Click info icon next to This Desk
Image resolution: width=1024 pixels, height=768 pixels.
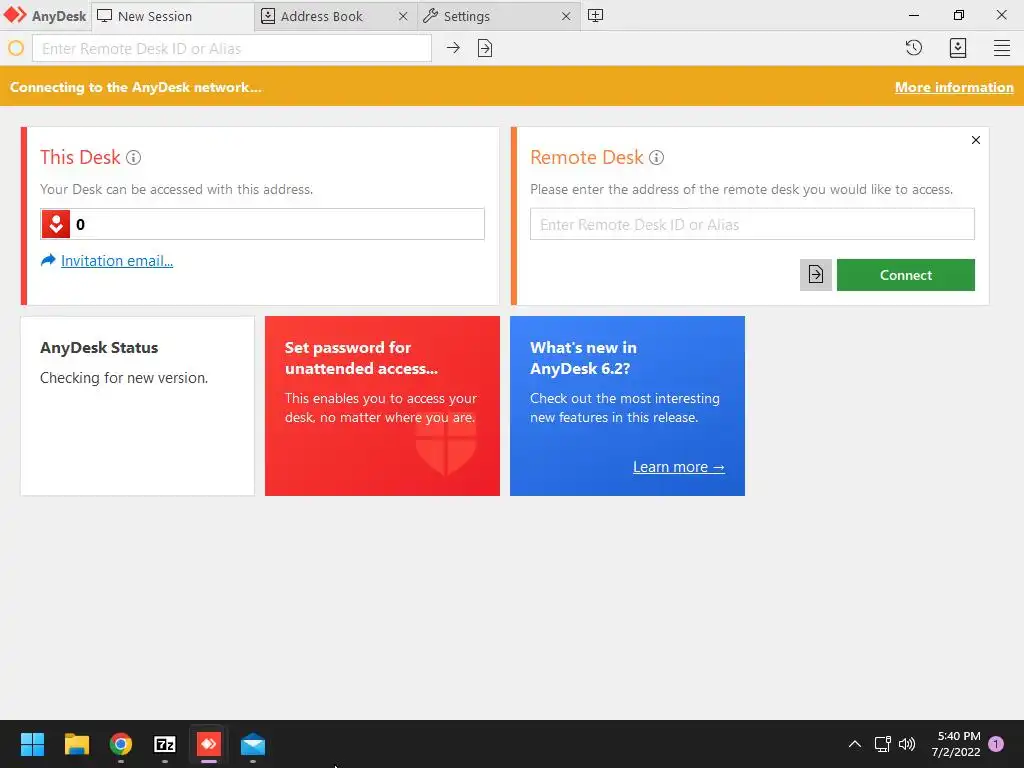133,157
